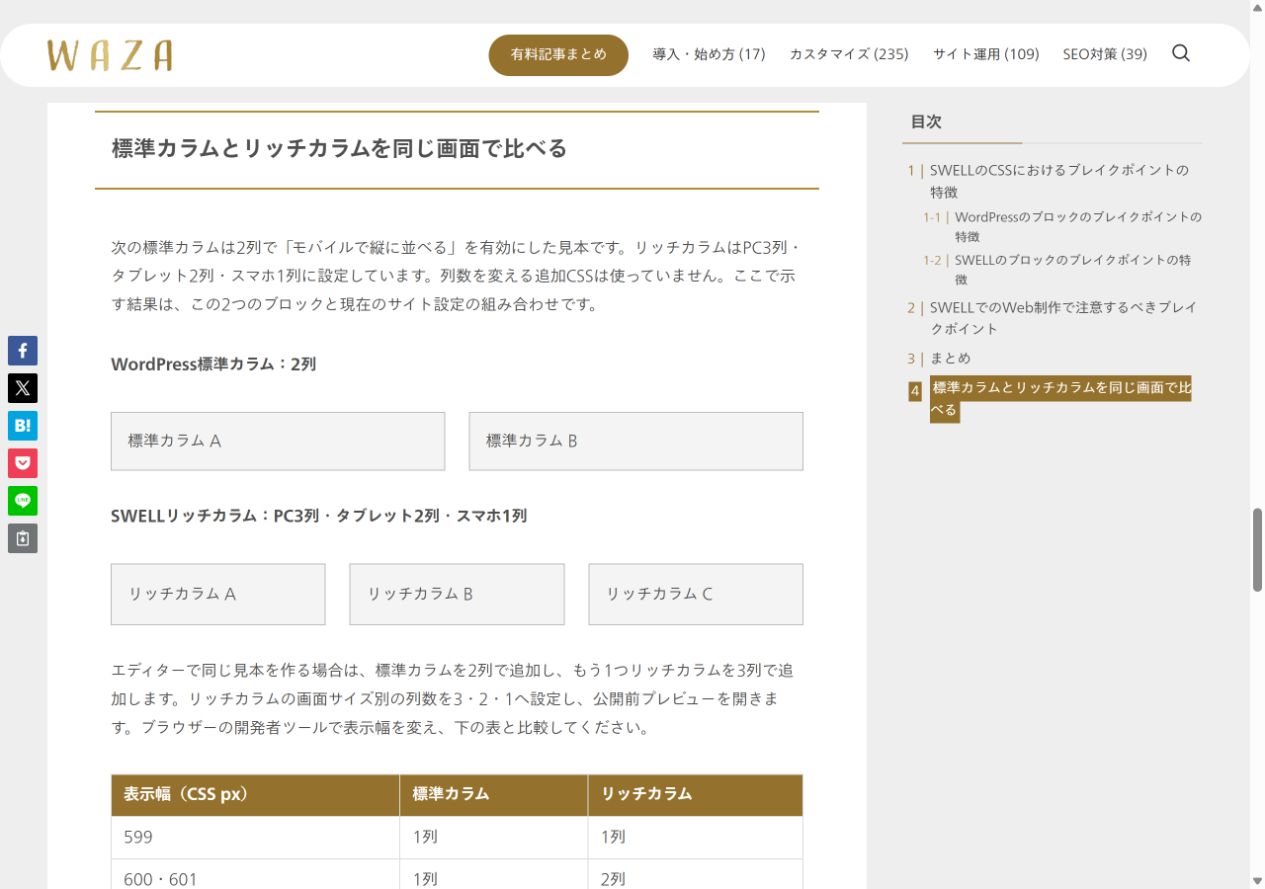This screenshot has height=889, width=1265.
Task: Share the article via LINE
Action: [x=23, y=501]
